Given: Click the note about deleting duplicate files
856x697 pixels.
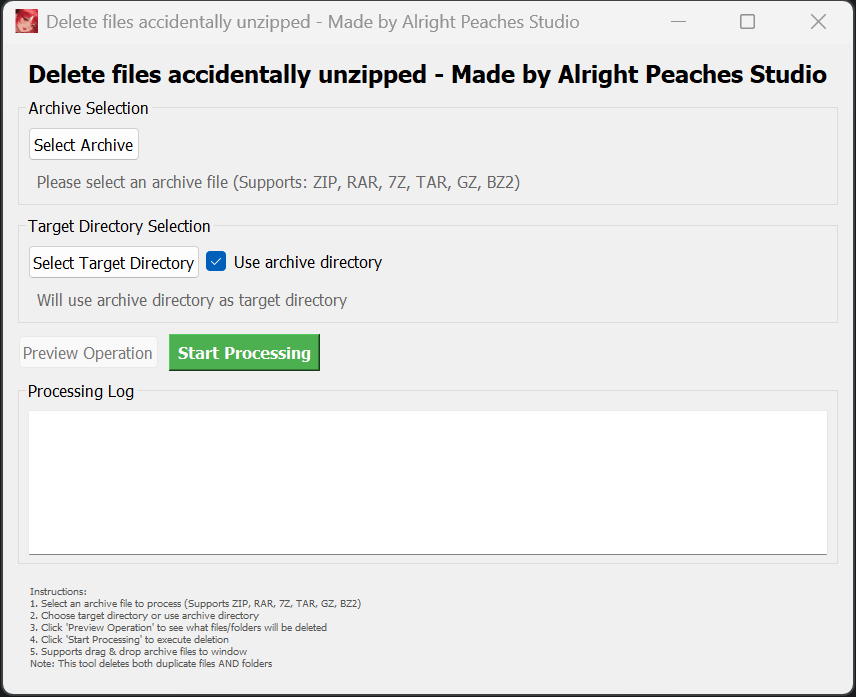Looking at the screenshot, I should click(150, 664).
